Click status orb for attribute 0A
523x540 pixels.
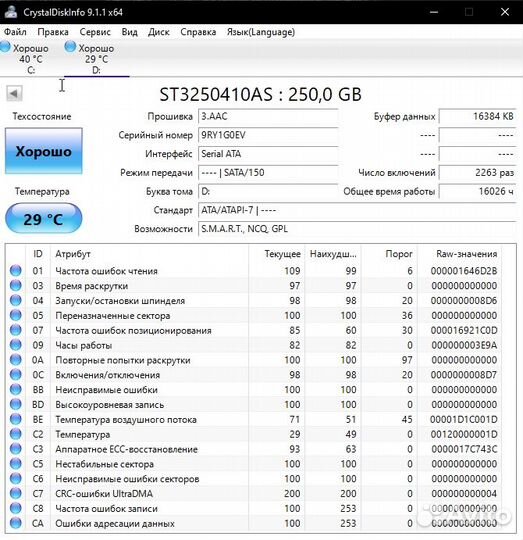point(15,360)
